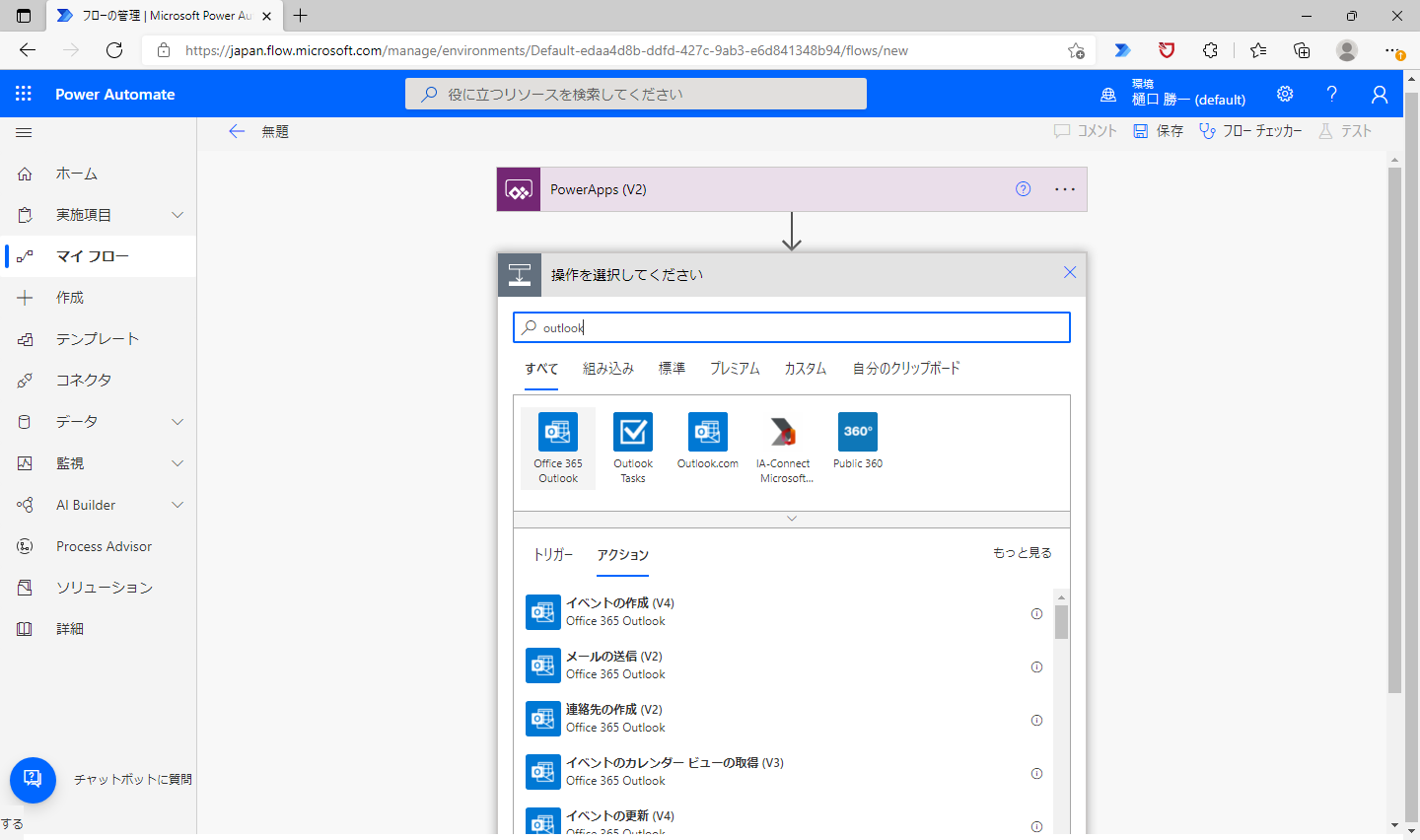Open the app launcher waffle icon
The image size is (1420, 840).
pos(24,94)
